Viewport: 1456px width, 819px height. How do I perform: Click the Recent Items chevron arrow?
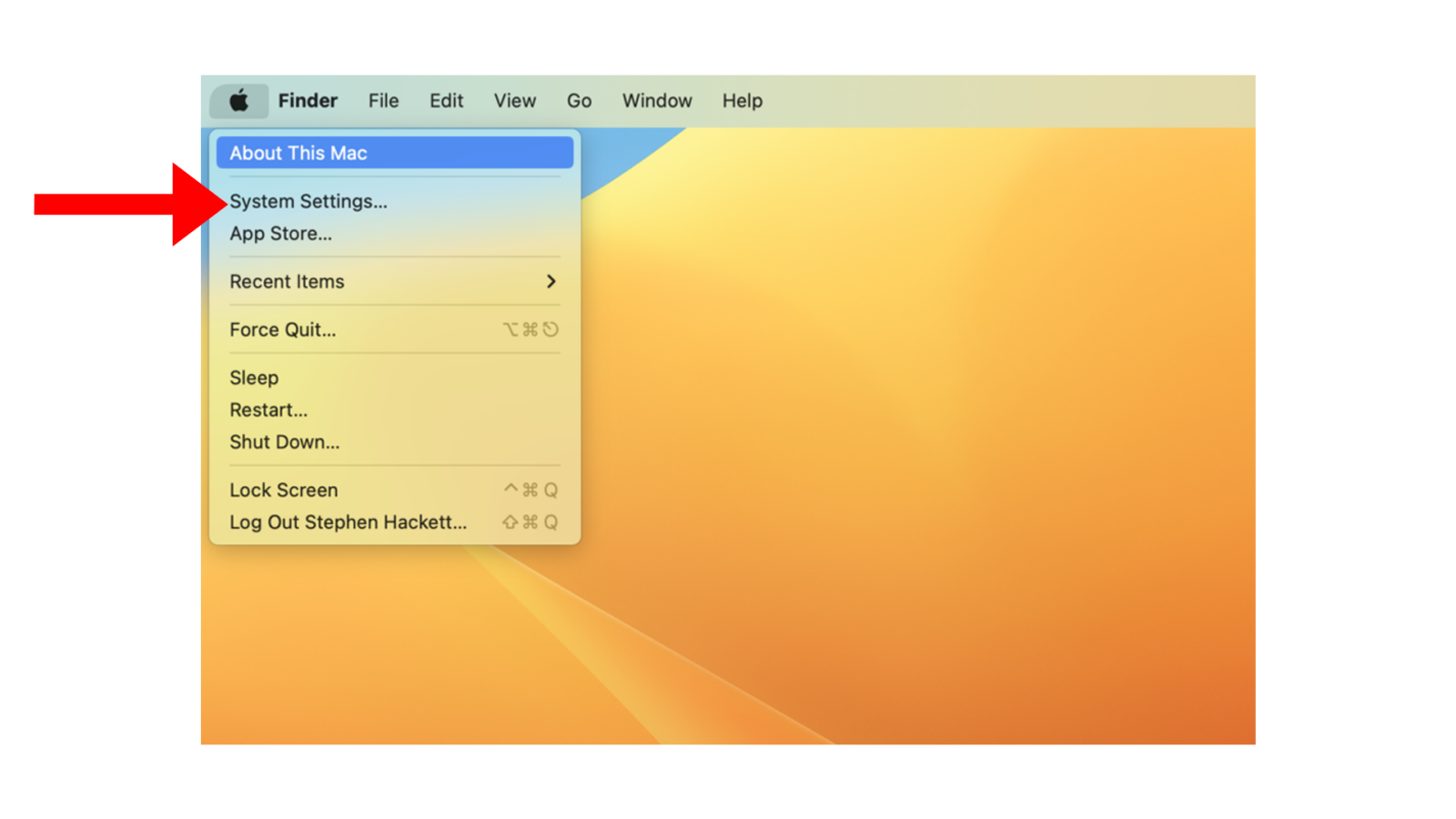[x=551, y=282]
